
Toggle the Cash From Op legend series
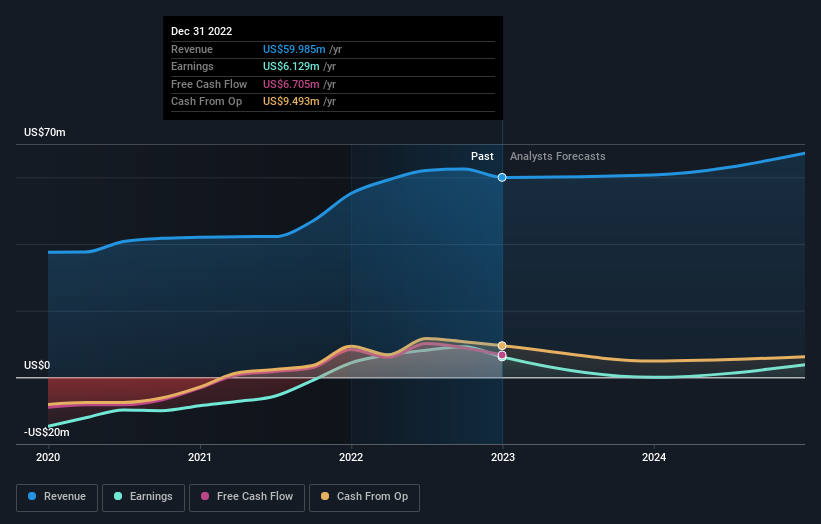(x=364, y=497)
